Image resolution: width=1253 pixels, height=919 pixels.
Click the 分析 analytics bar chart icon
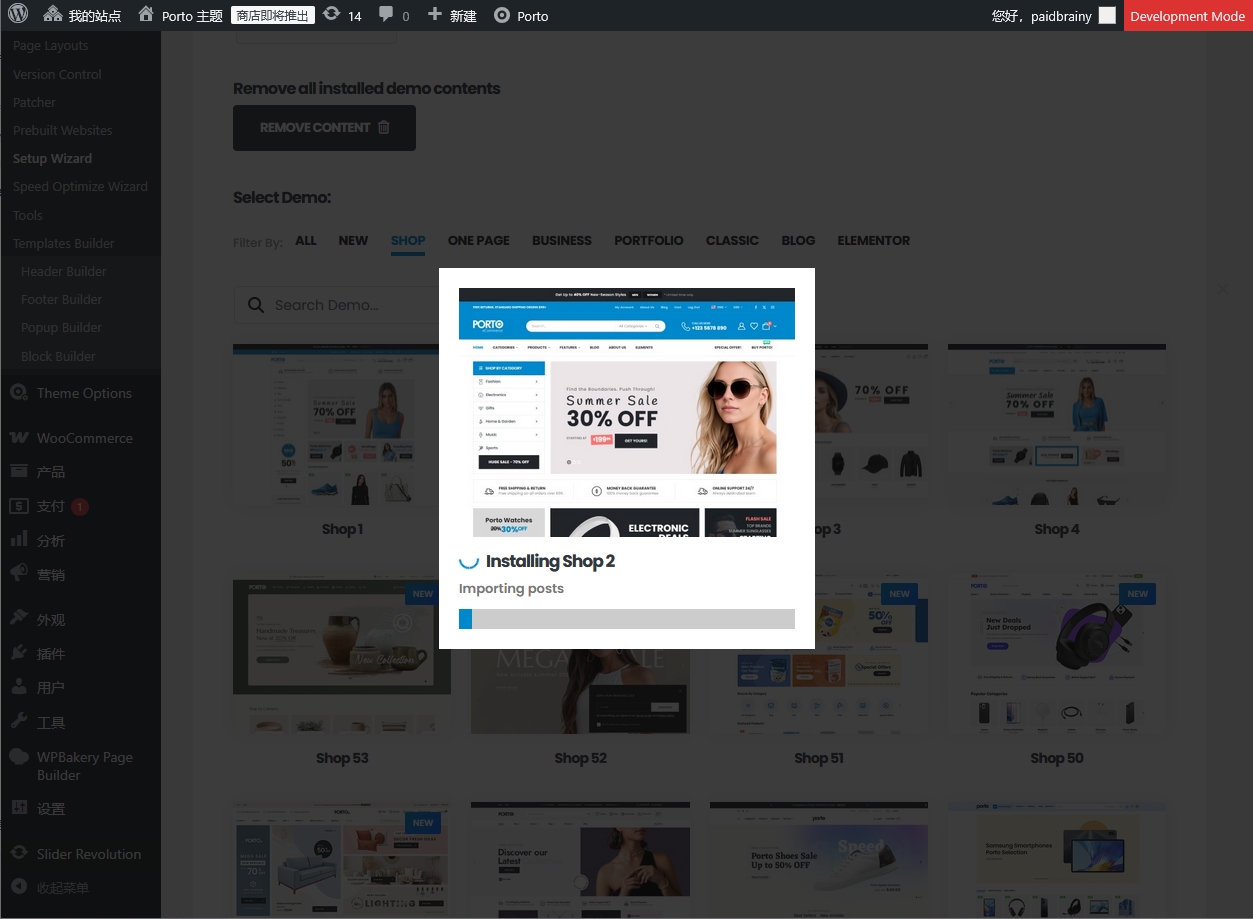click(x=19, y=540)
